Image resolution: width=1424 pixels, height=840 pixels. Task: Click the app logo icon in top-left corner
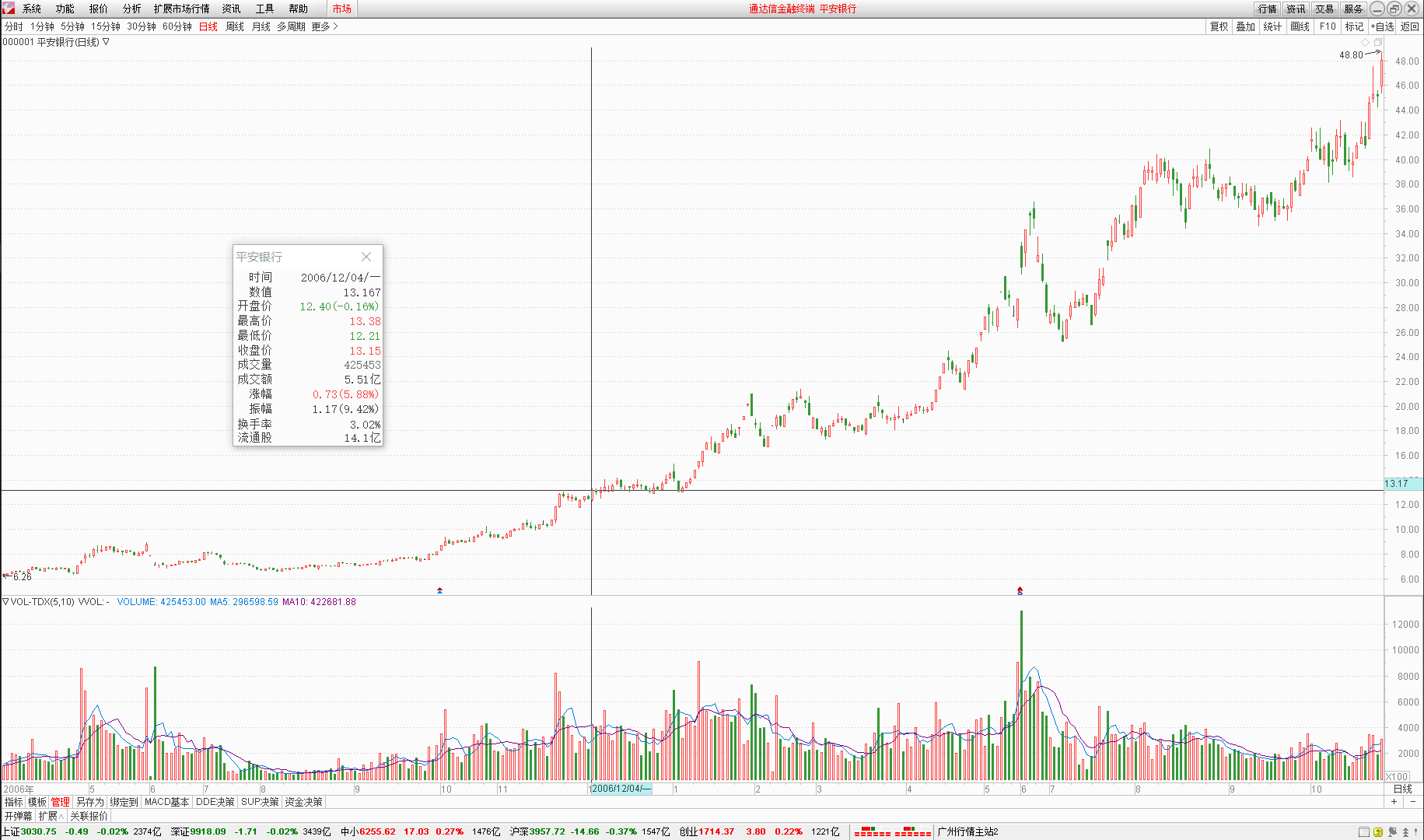pos(9,9)
